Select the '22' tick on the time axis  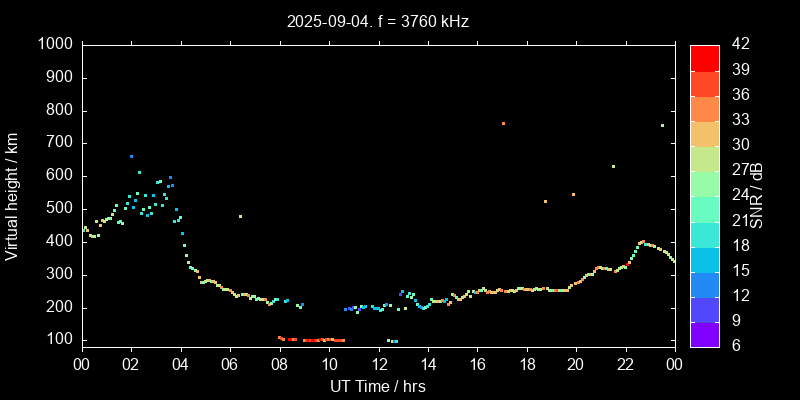pos(626,364)
